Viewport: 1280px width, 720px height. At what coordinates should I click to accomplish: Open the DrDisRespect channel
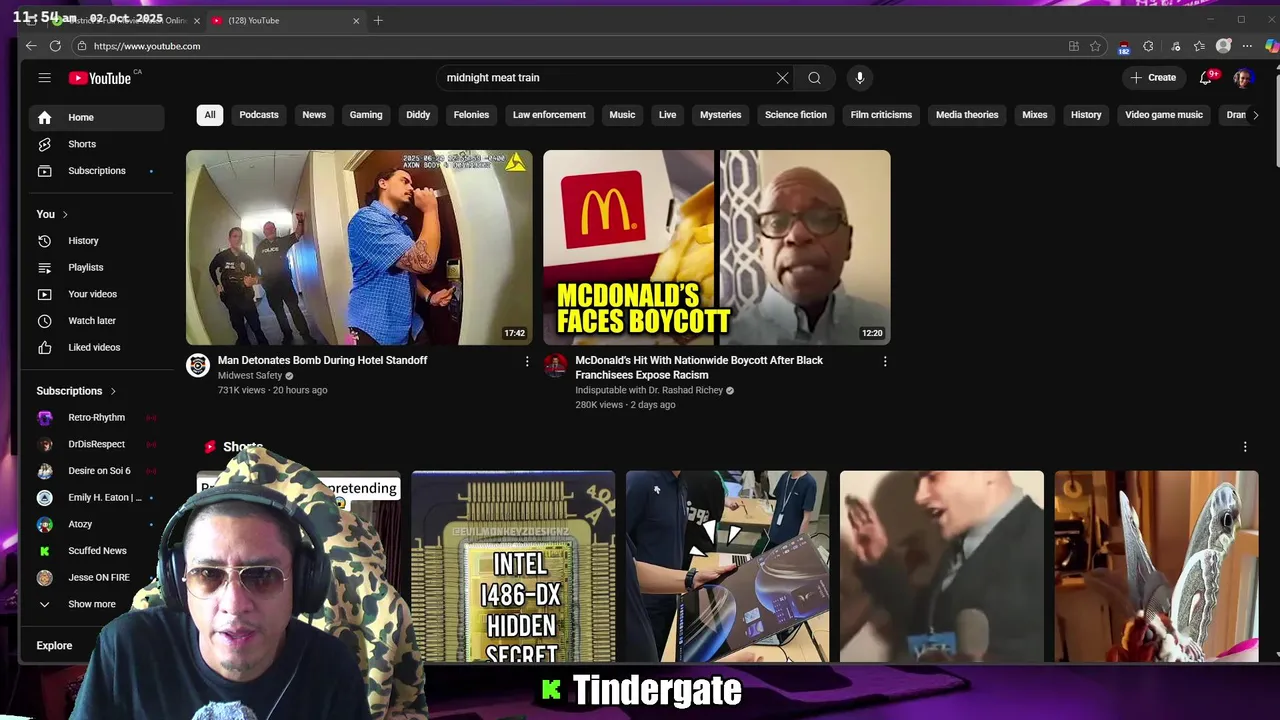tap(96, 444)
